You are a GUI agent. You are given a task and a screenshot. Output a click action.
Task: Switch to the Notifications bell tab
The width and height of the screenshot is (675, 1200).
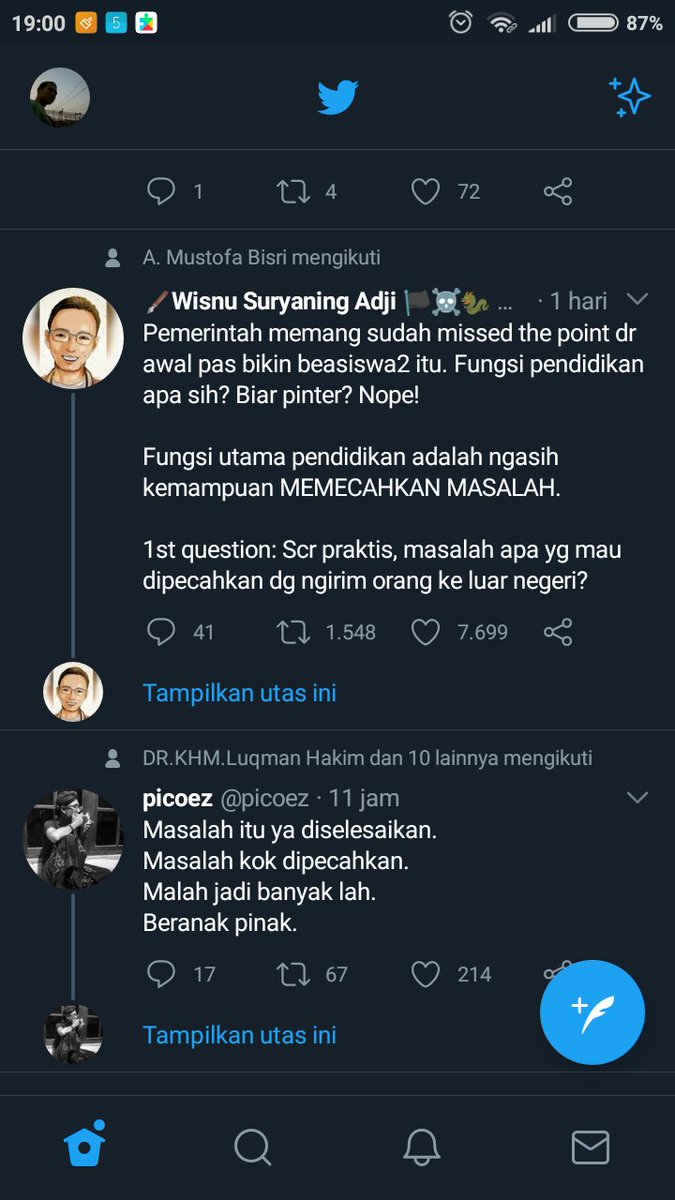click(422, 1146)
